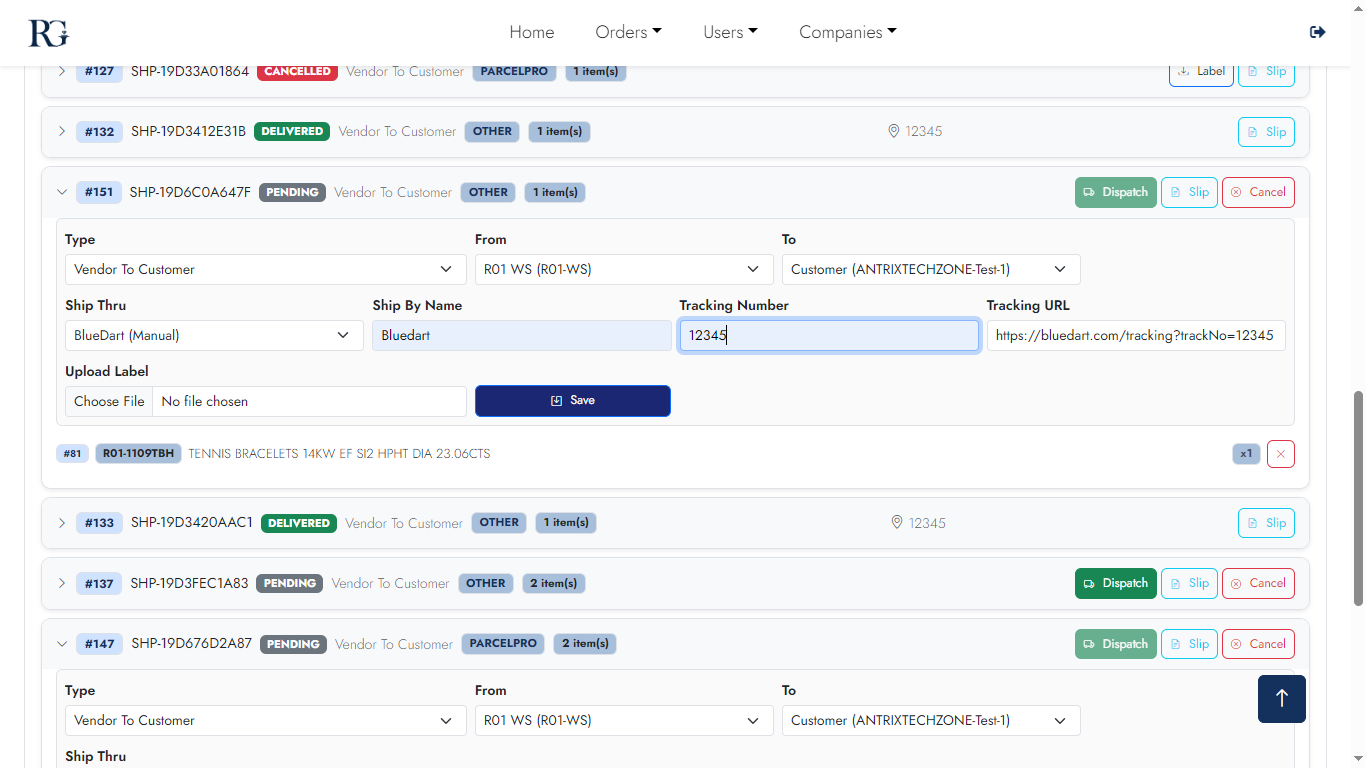The width and height of the screenshot is (1366, 768).
Task: Expand shipment #137 row chevron
Action: (61, 583)
